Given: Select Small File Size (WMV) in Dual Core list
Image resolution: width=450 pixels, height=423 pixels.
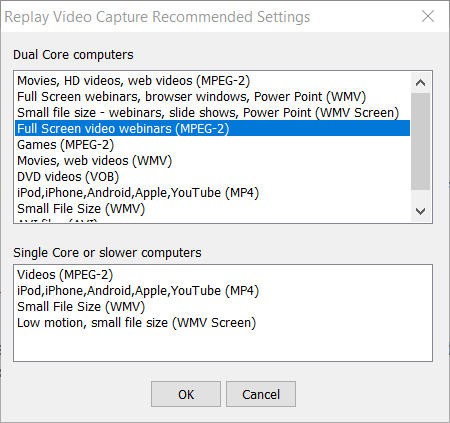Looking at the screenshot, I should [x=213, y=209].
